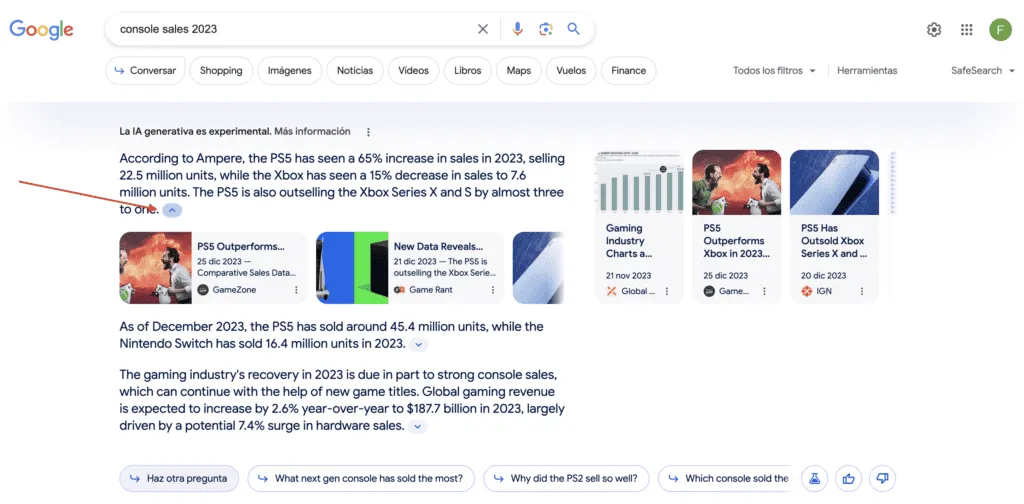This screenshot has width=1024, height=504.
Task: Switch to the Libros tab
Action: click(468, 71)
